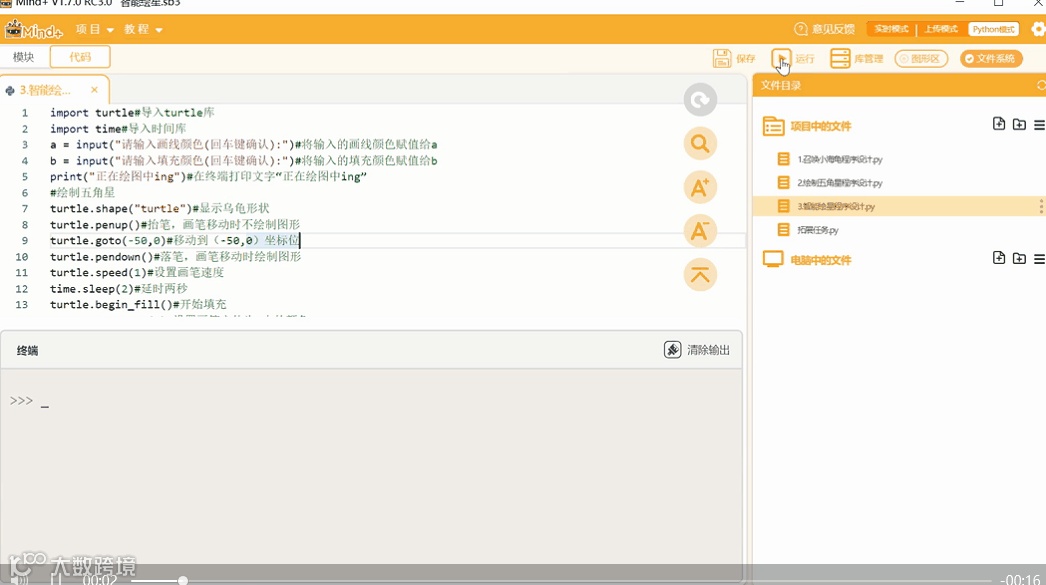Add new folder in 项目中的文件
This screenshot has width=1046, height=585.
click(1019, 124)
